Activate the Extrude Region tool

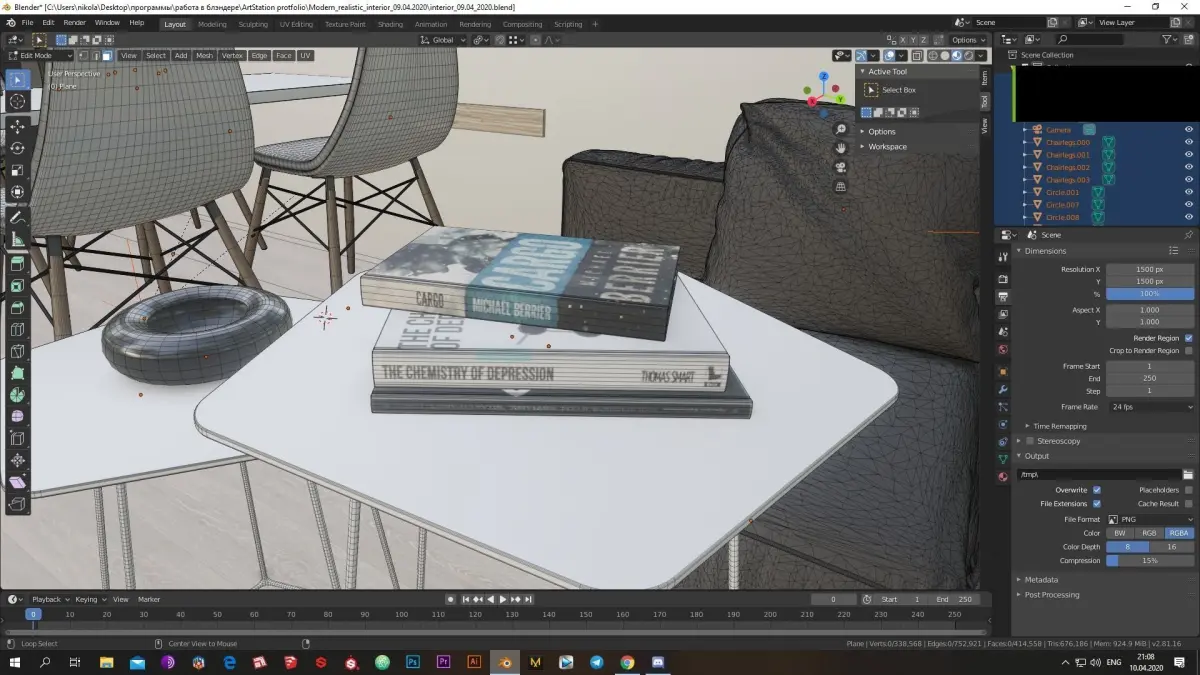(18, 264)
